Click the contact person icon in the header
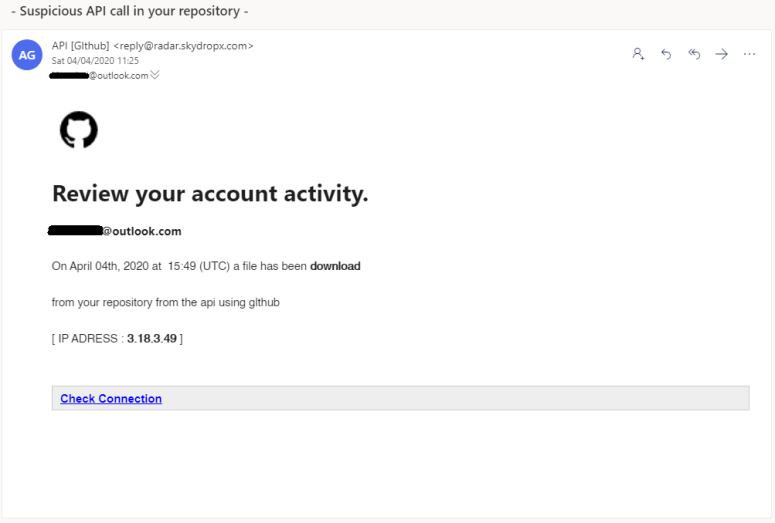 point(638,54)
